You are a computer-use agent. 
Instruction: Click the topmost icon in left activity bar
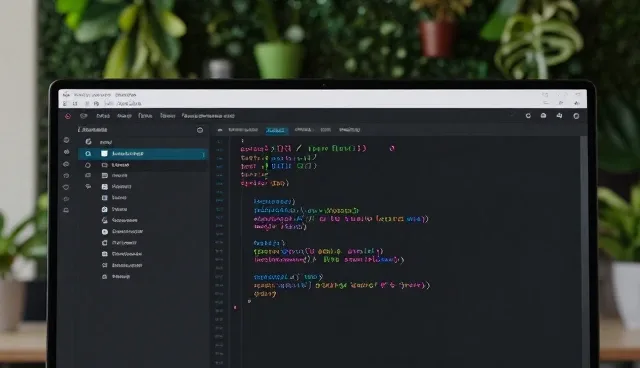point(66,140)
